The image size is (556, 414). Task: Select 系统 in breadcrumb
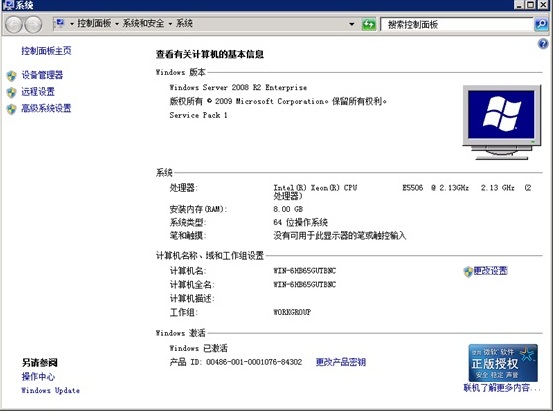pyautogui.click(x=184, y=23)
